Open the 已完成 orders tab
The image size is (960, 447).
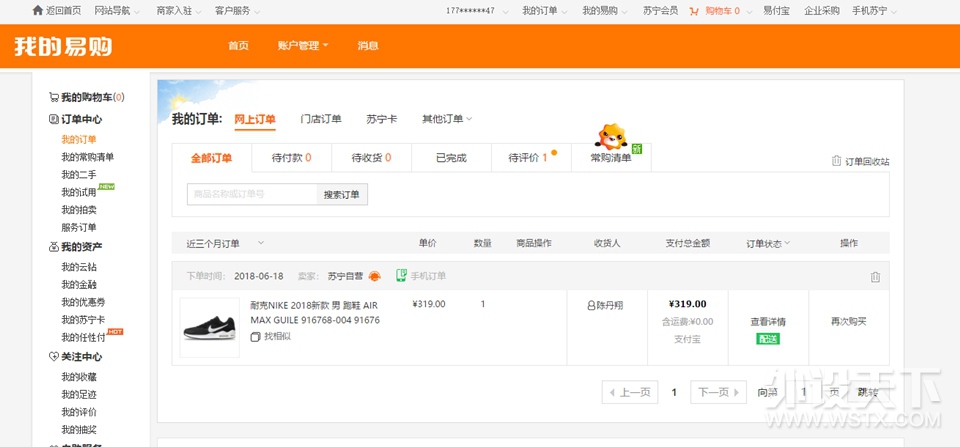451,158
